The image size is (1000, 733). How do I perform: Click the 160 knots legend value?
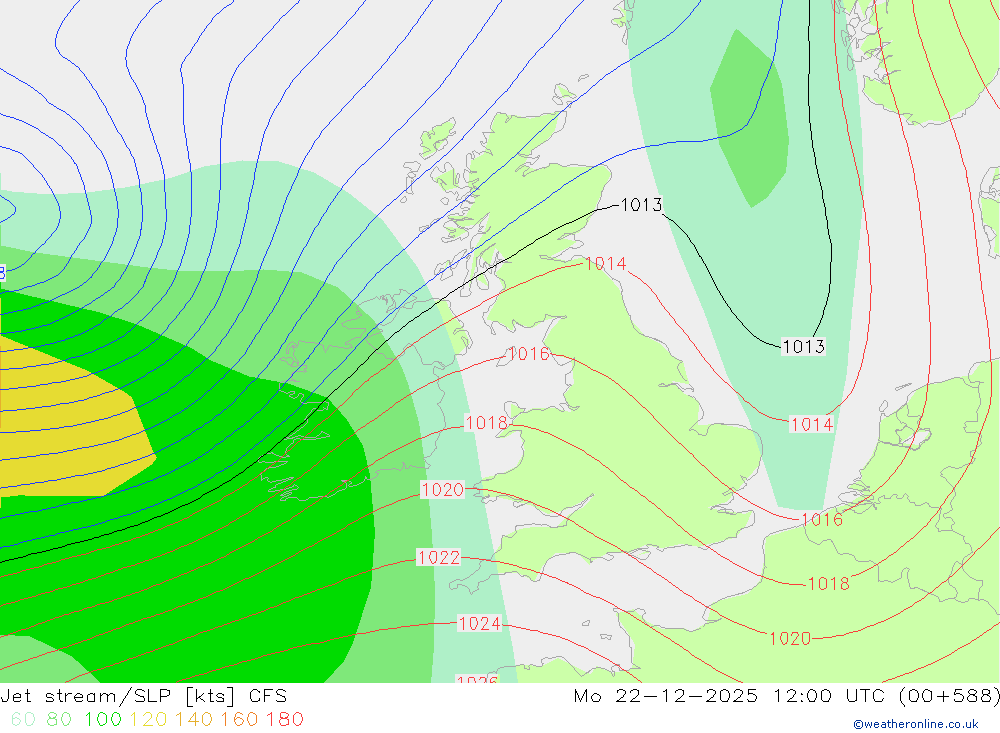pos(239,720)
